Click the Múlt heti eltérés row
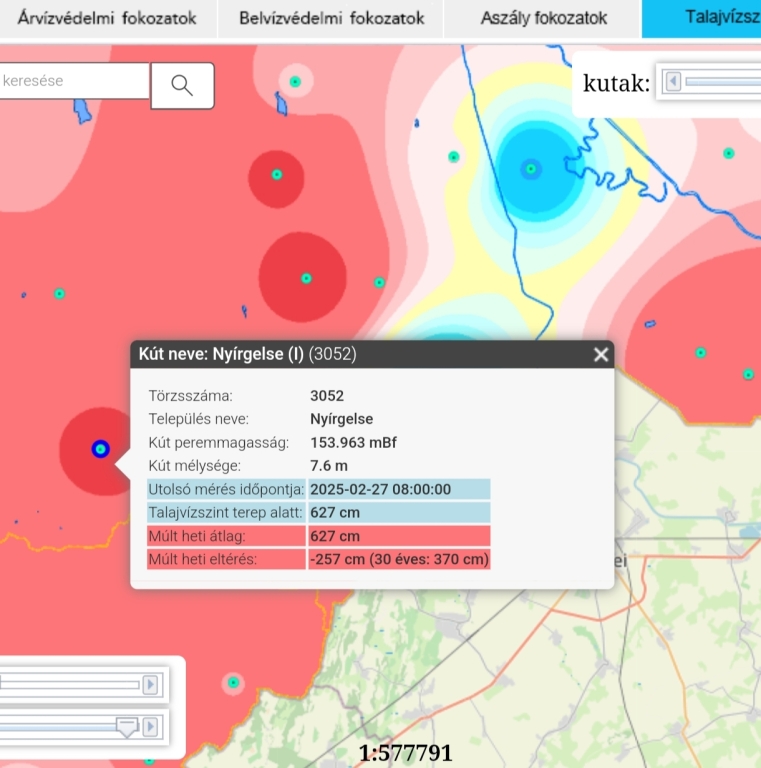The width and height of the screenshot is (761, 768). point(319,559)
